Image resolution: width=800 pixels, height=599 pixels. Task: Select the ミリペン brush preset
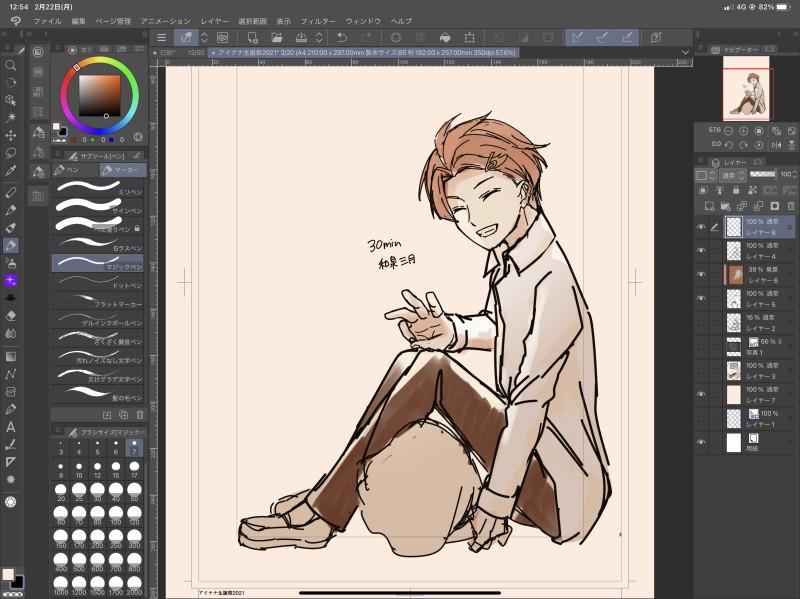point(98,190)
